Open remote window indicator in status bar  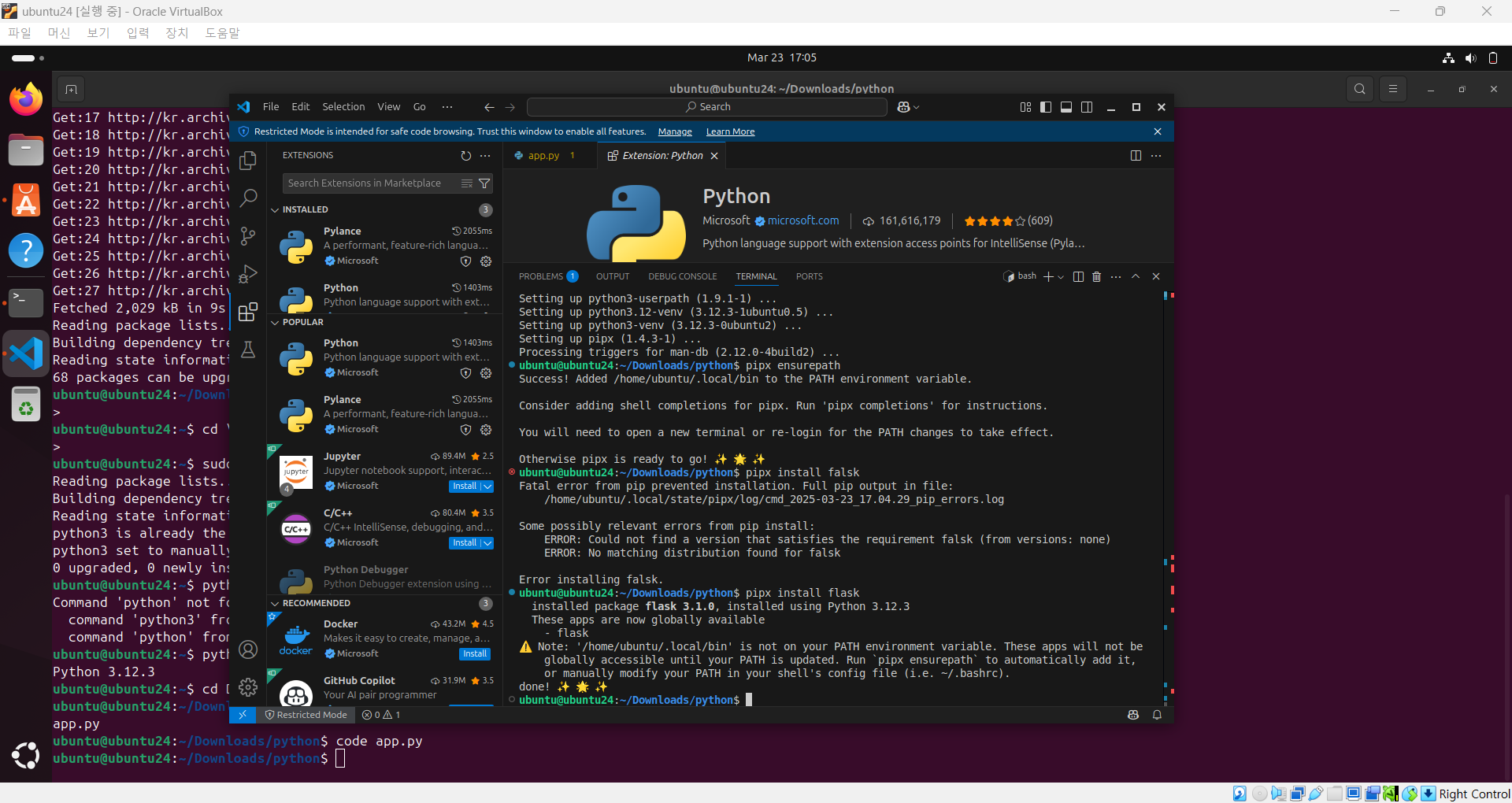click(x=243, y=715)
